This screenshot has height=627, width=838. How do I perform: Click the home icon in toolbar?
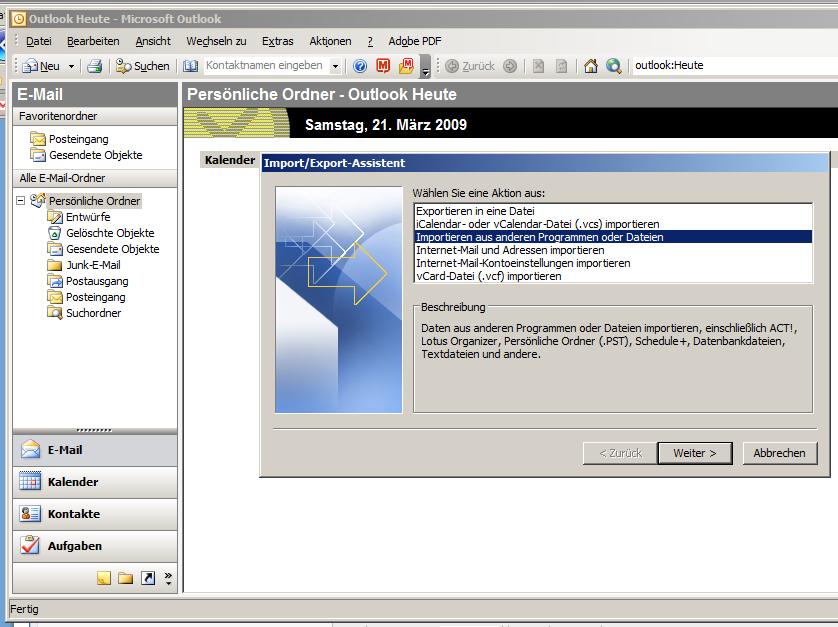tap(591, 66)
